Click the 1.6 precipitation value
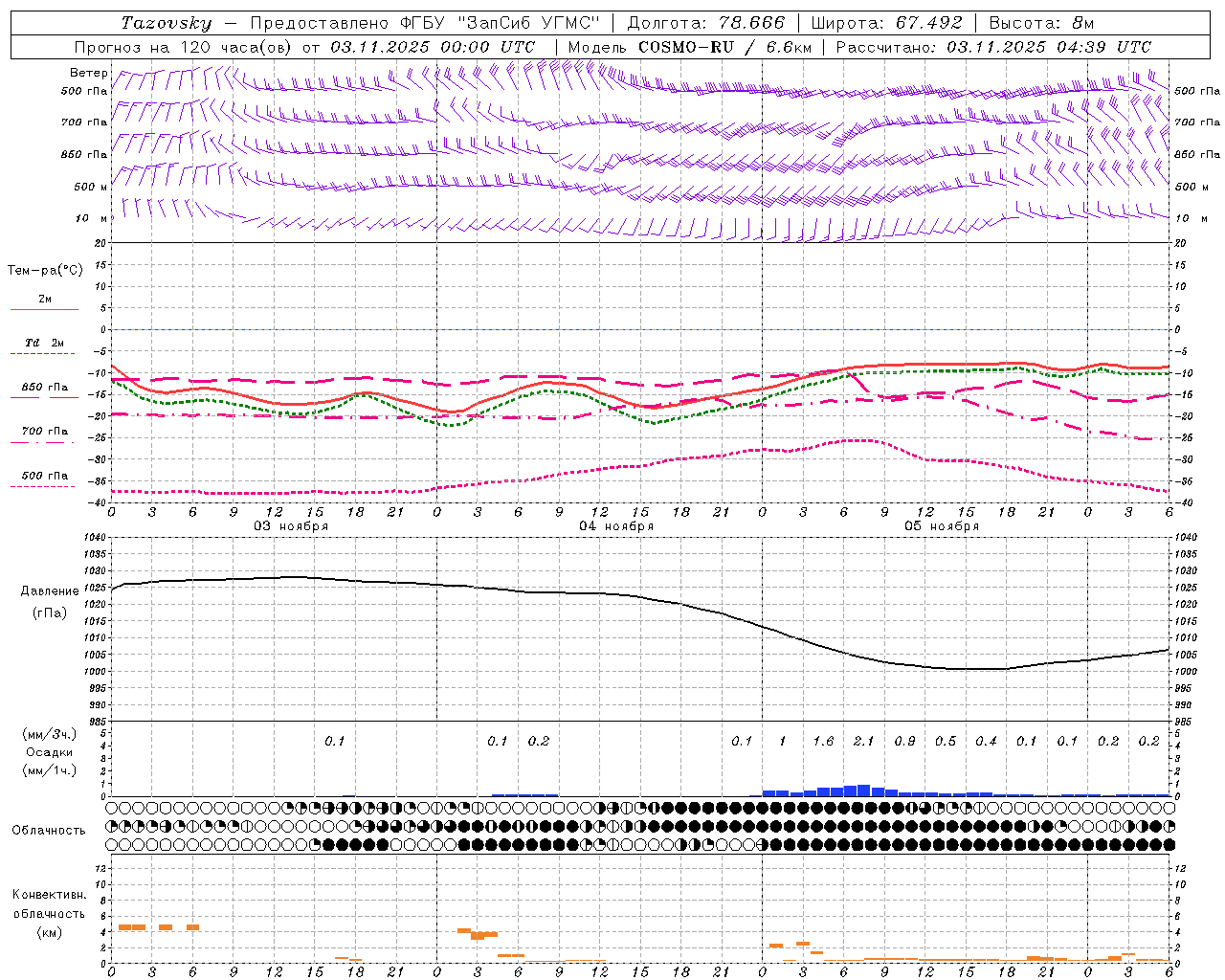 point(823,741)
